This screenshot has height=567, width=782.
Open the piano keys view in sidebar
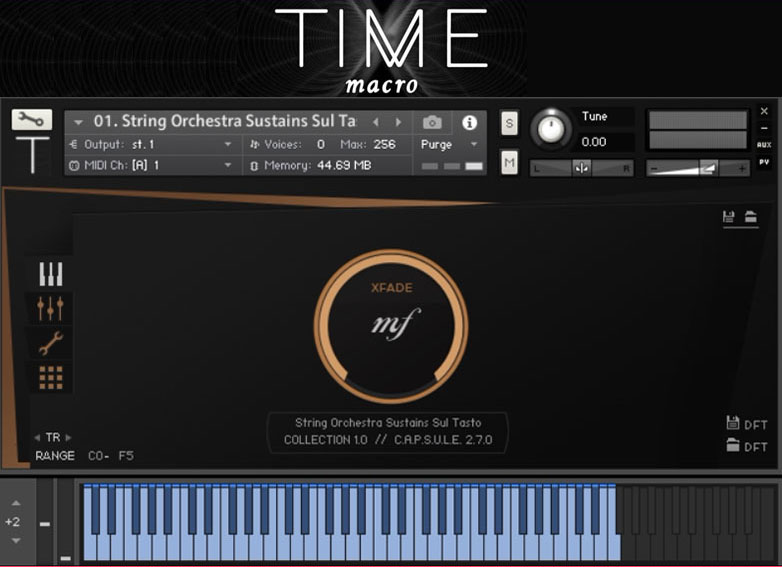[50, 274]
